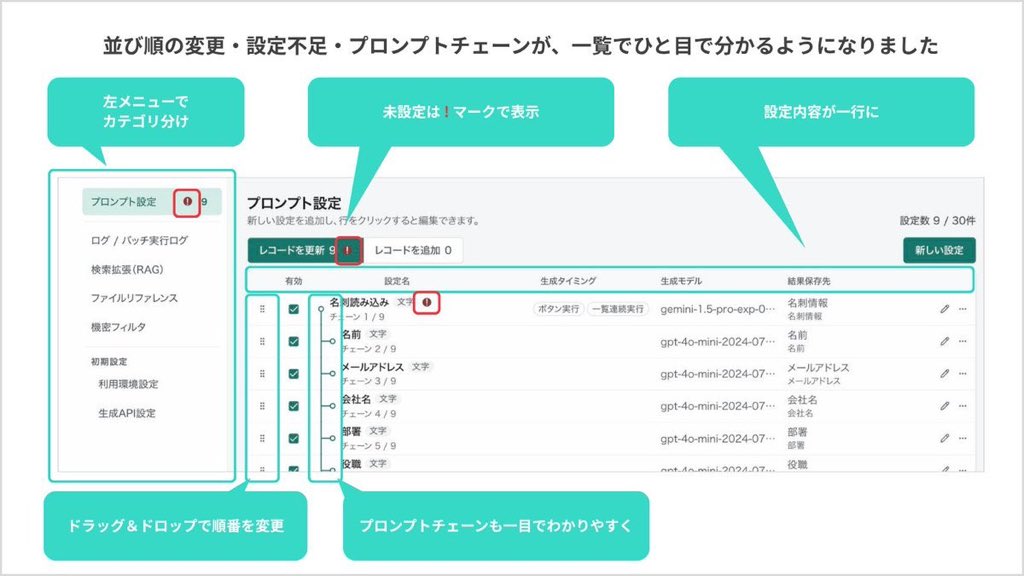
Task: Open more options for 会社名 row
Action: 963,406
